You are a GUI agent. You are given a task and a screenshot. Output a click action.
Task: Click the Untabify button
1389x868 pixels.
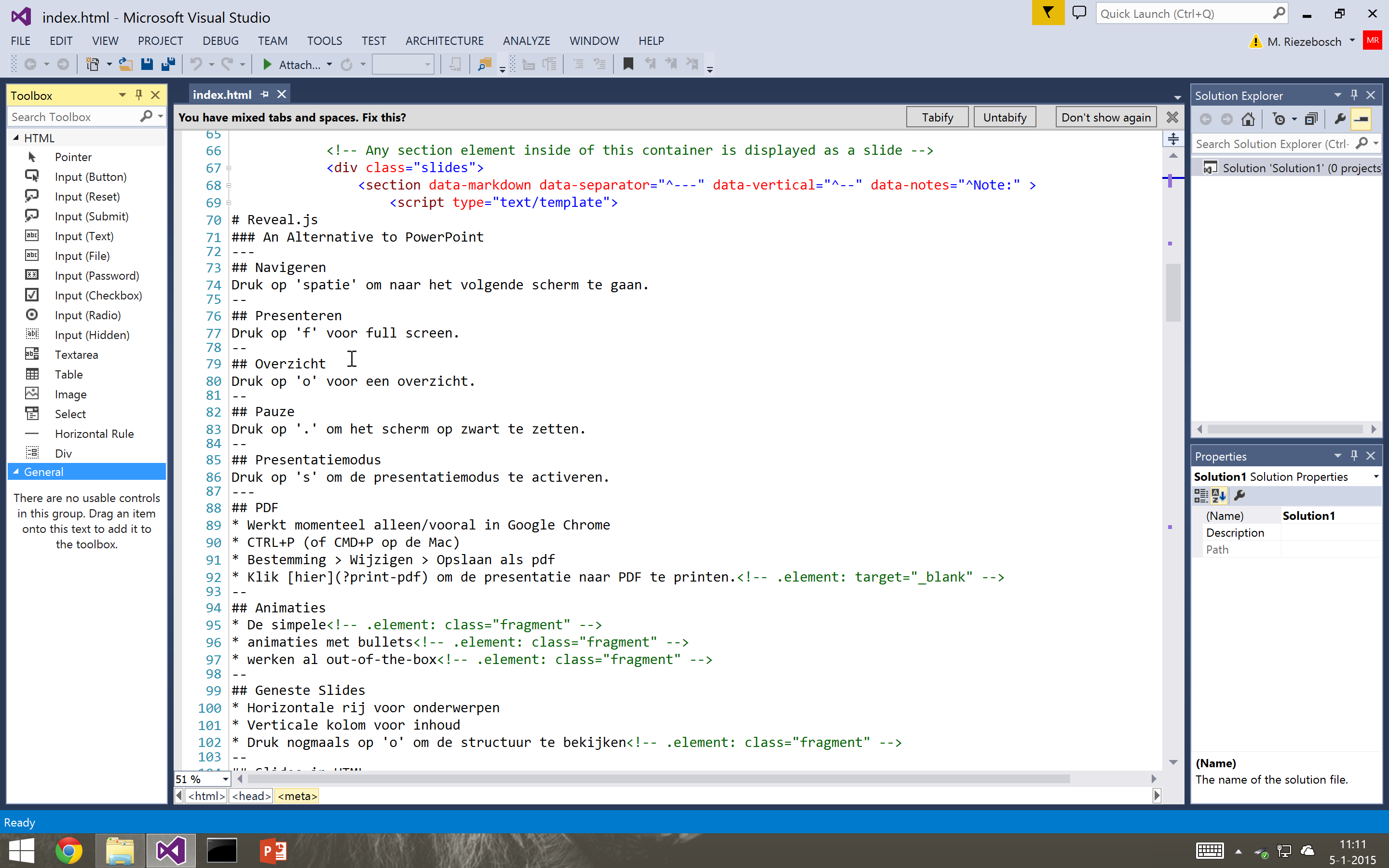[x=1005, y=117]
